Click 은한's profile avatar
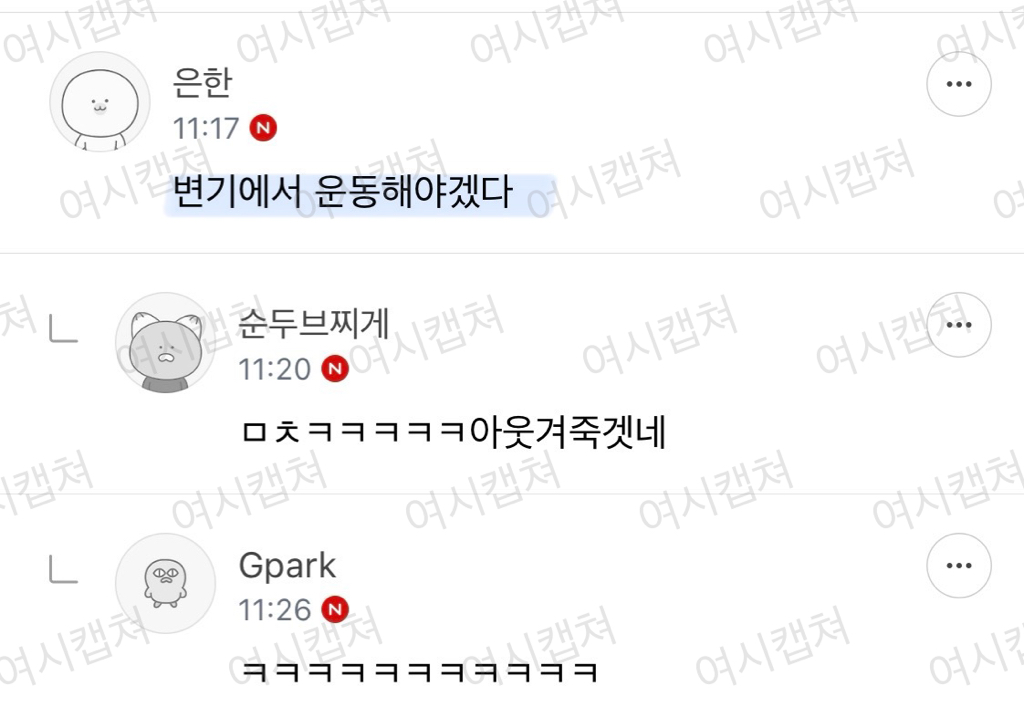 click(x=100, y=102)
